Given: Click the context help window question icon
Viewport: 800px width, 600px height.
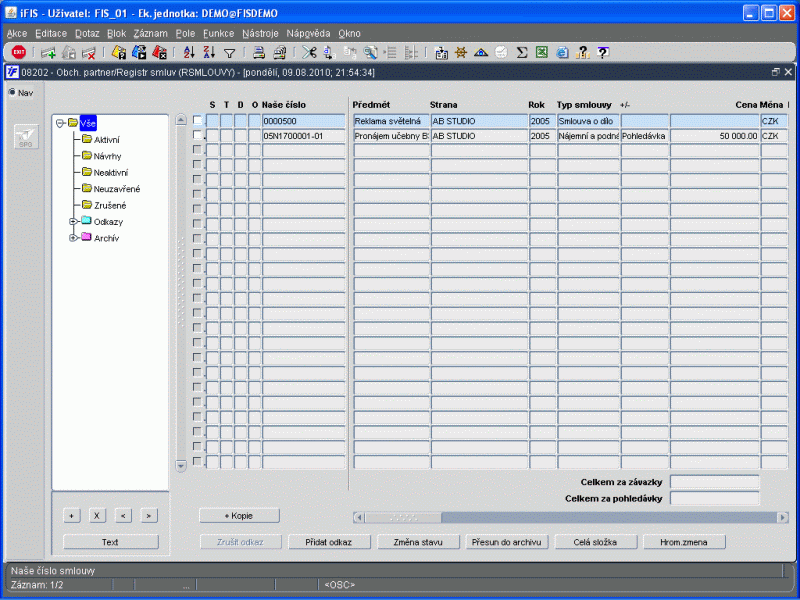Looking at the screenshot, I should pos(603,52).
